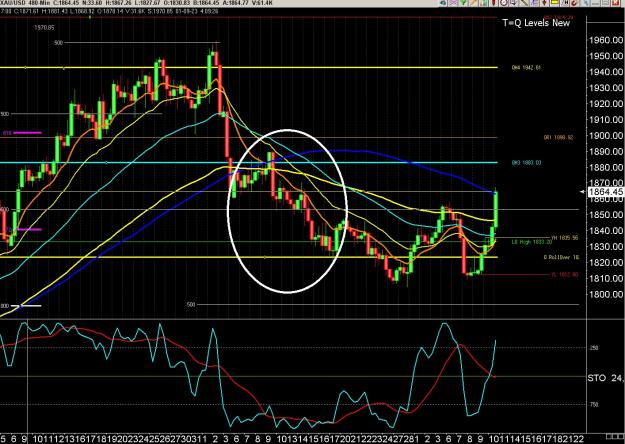Screen dimensions: 625x444
Task: Click the 1940.00 price axis label
Action: click(x=605, y=72)
